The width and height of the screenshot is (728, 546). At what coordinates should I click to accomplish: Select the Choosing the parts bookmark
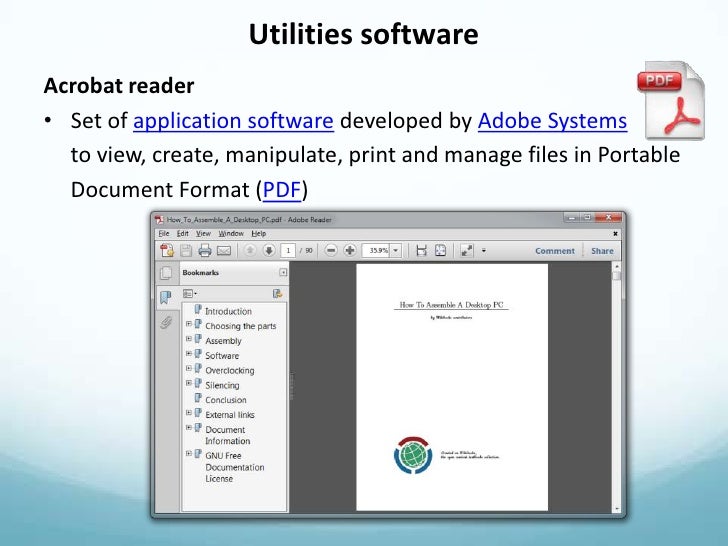point(240,326)
